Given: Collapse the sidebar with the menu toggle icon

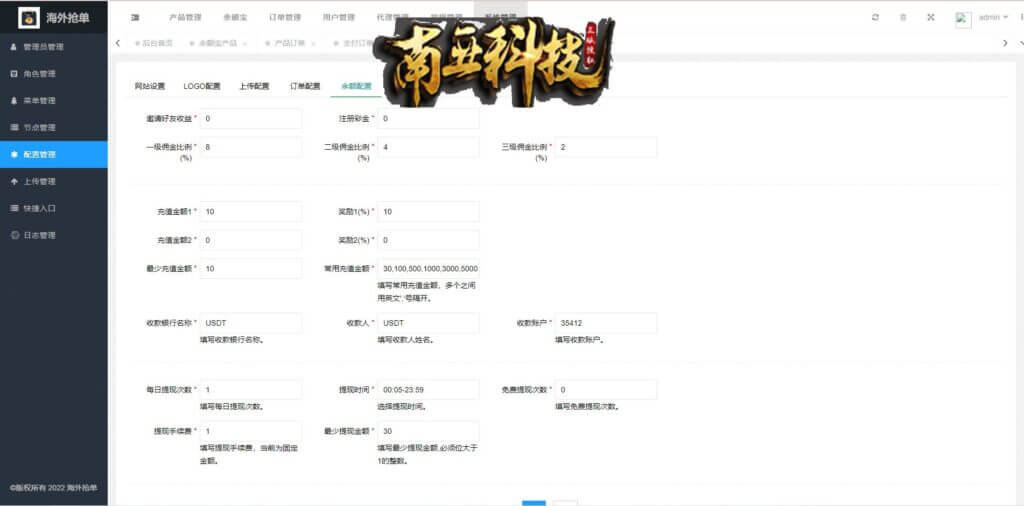Looking at the screenshot, I should (x=135, y=18).
